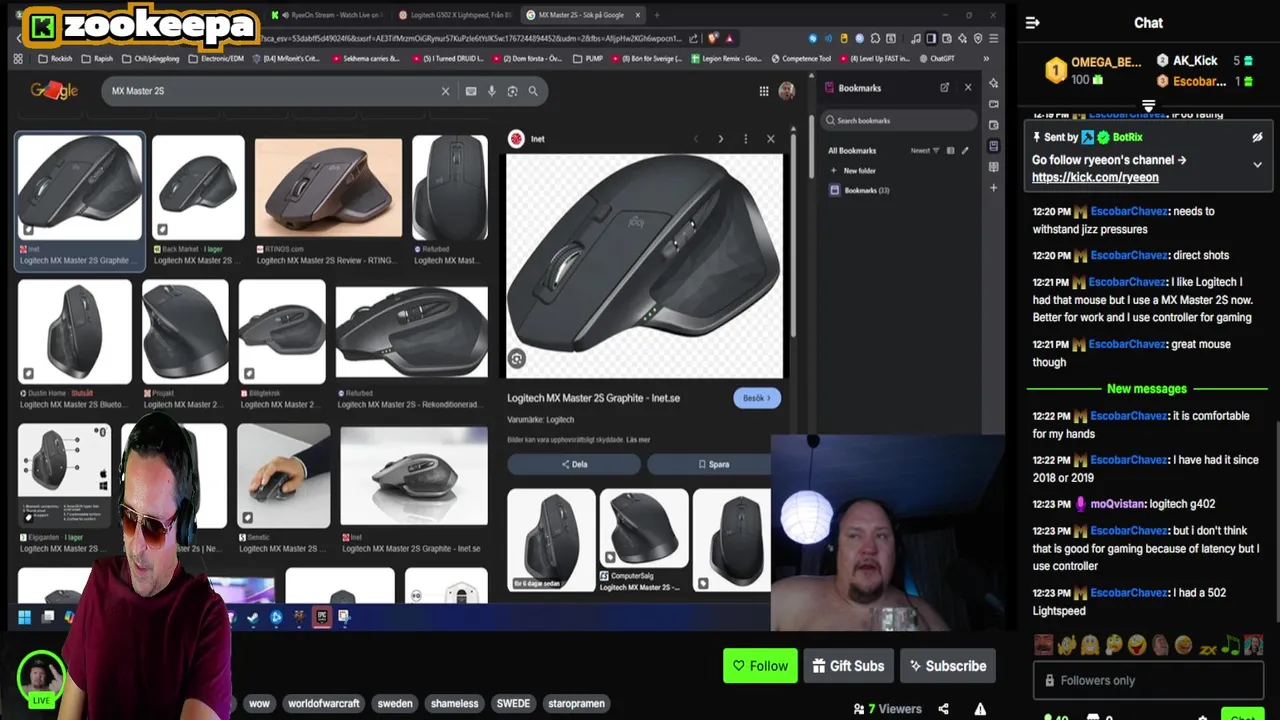Open the Windows Start menu
Viewport: 1280px width, 720px height.
coord(24,617)
